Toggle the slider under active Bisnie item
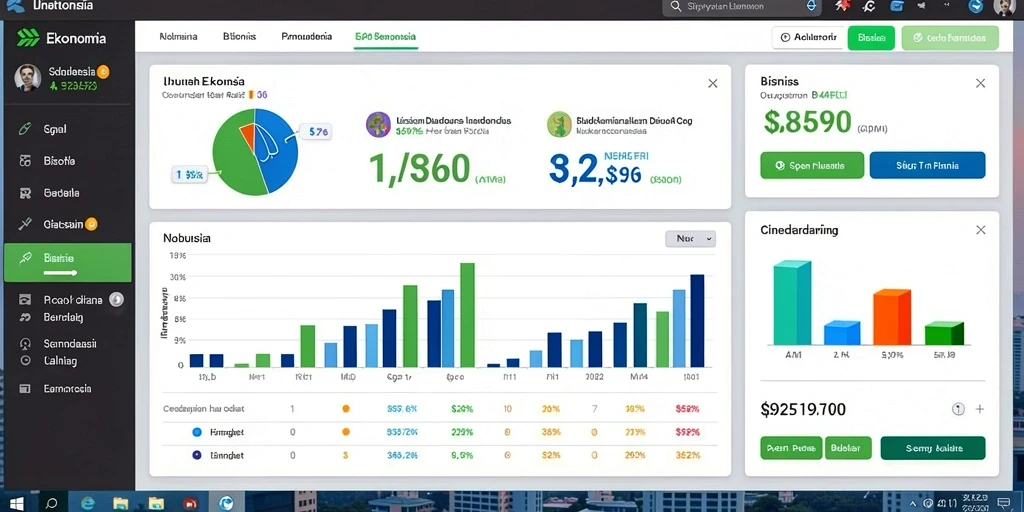 (x=61, y=272)
